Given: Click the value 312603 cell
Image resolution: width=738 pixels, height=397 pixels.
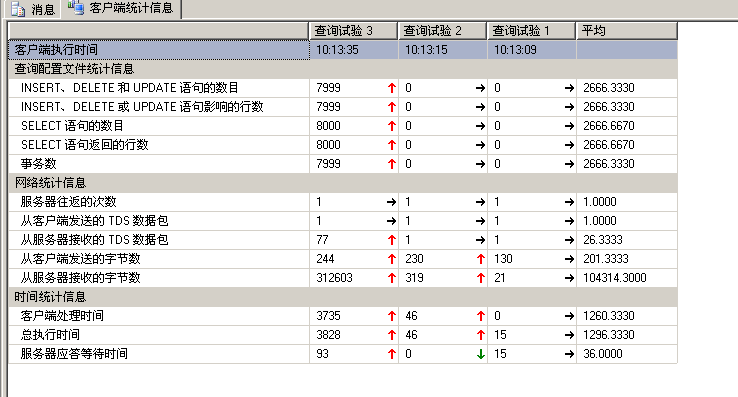Looking at the screenshot, I should point(353,278).
